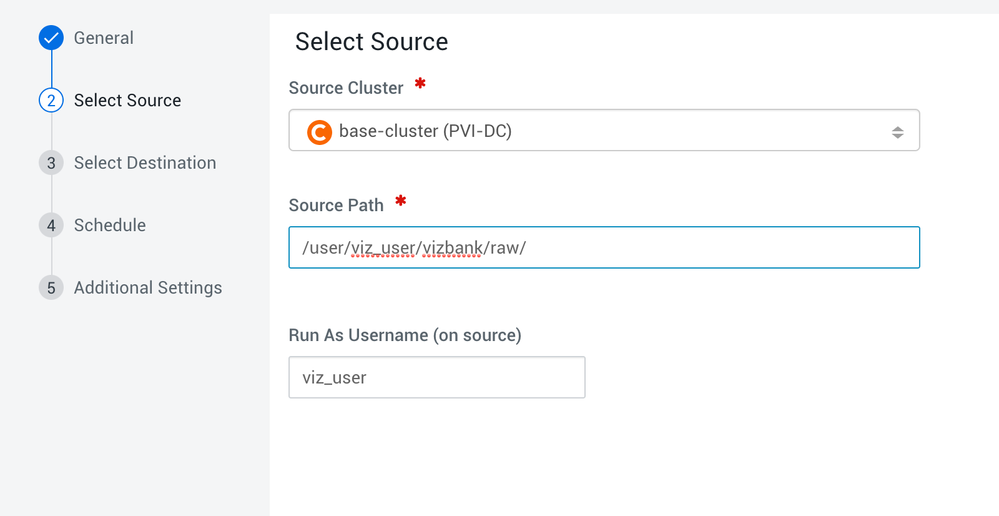Click the Source Cluster up-down arrows

click(897, 132)
